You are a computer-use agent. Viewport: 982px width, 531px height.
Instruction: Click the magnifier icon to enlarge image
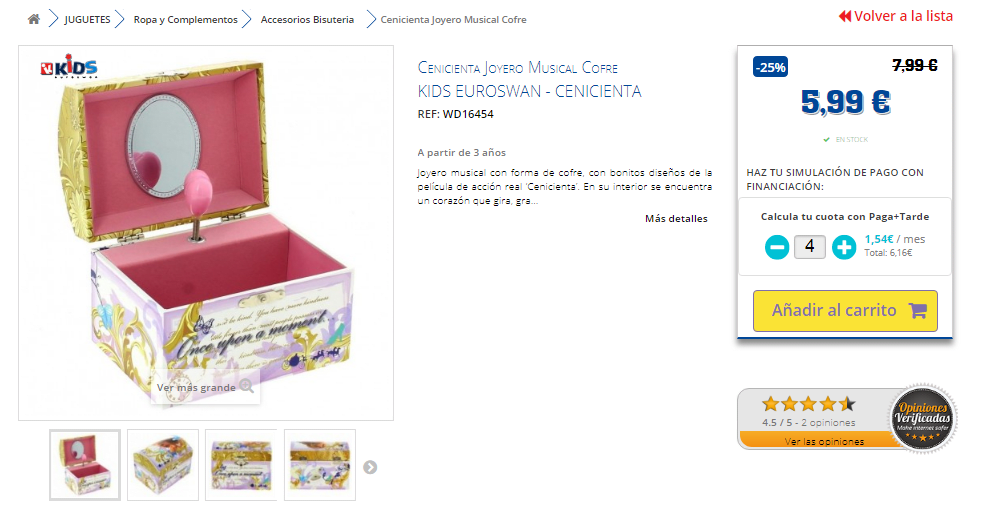247,386
